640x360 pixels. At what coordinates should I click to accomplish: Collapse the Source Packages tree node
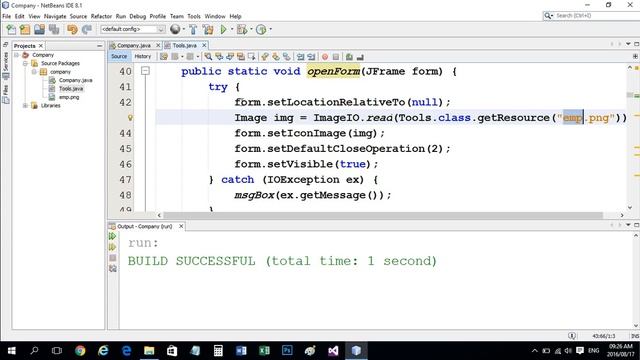25,63
